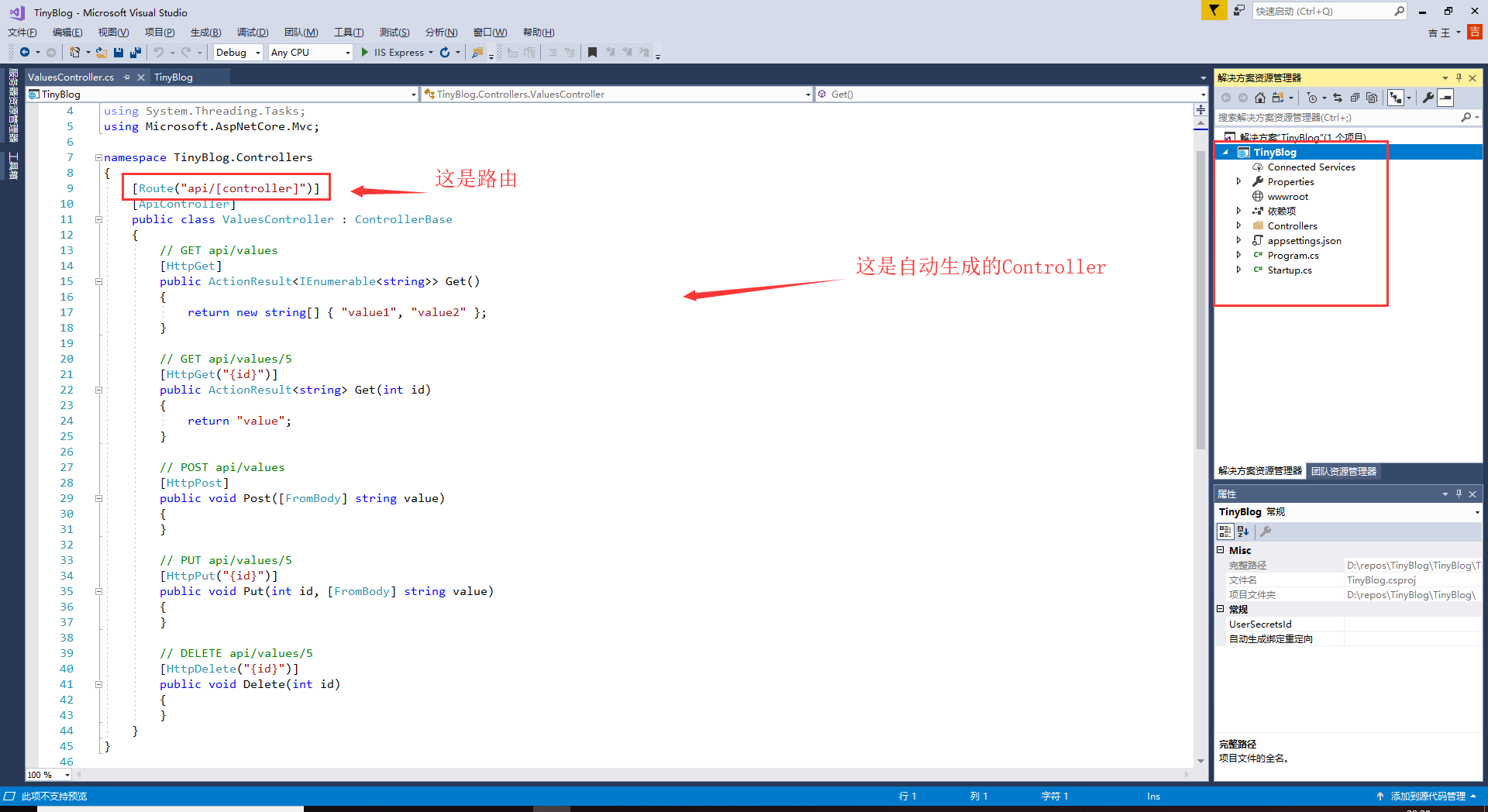Click the Undo toolbar icon

(159, 53)
